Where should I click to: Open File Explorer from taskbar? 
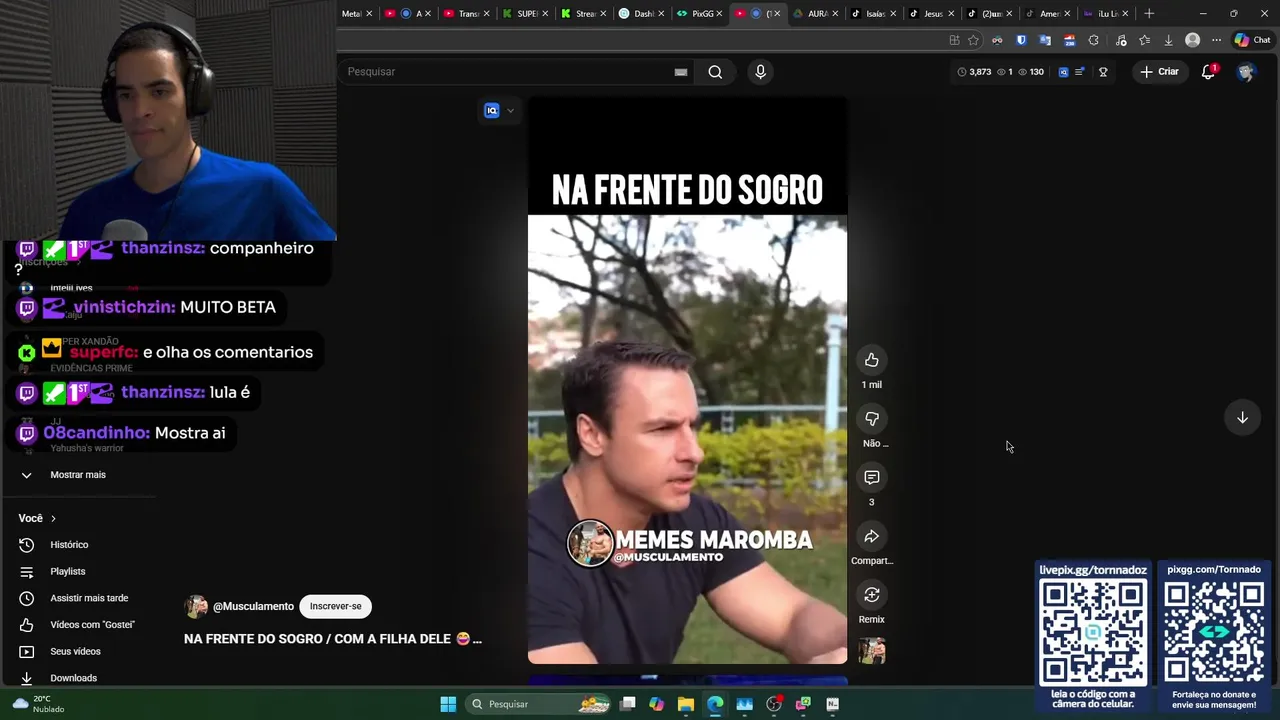point(685,704)
